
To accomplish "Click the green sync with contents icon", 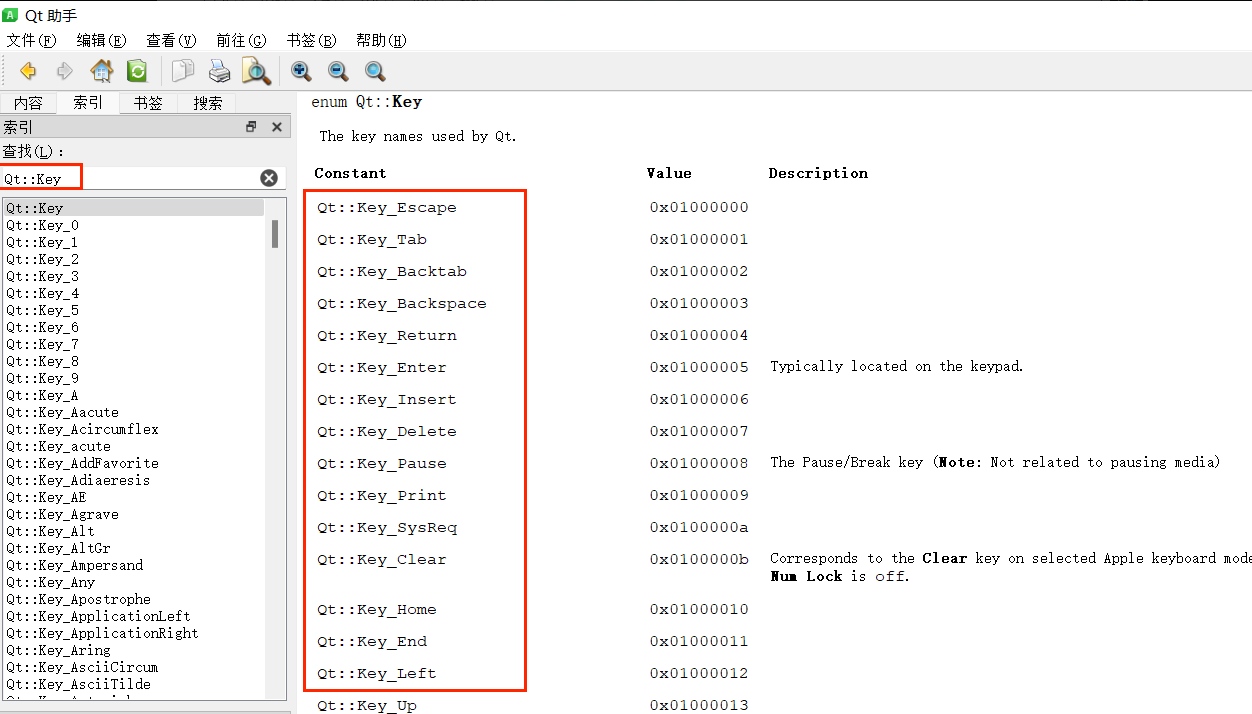I will pos(137,71).
